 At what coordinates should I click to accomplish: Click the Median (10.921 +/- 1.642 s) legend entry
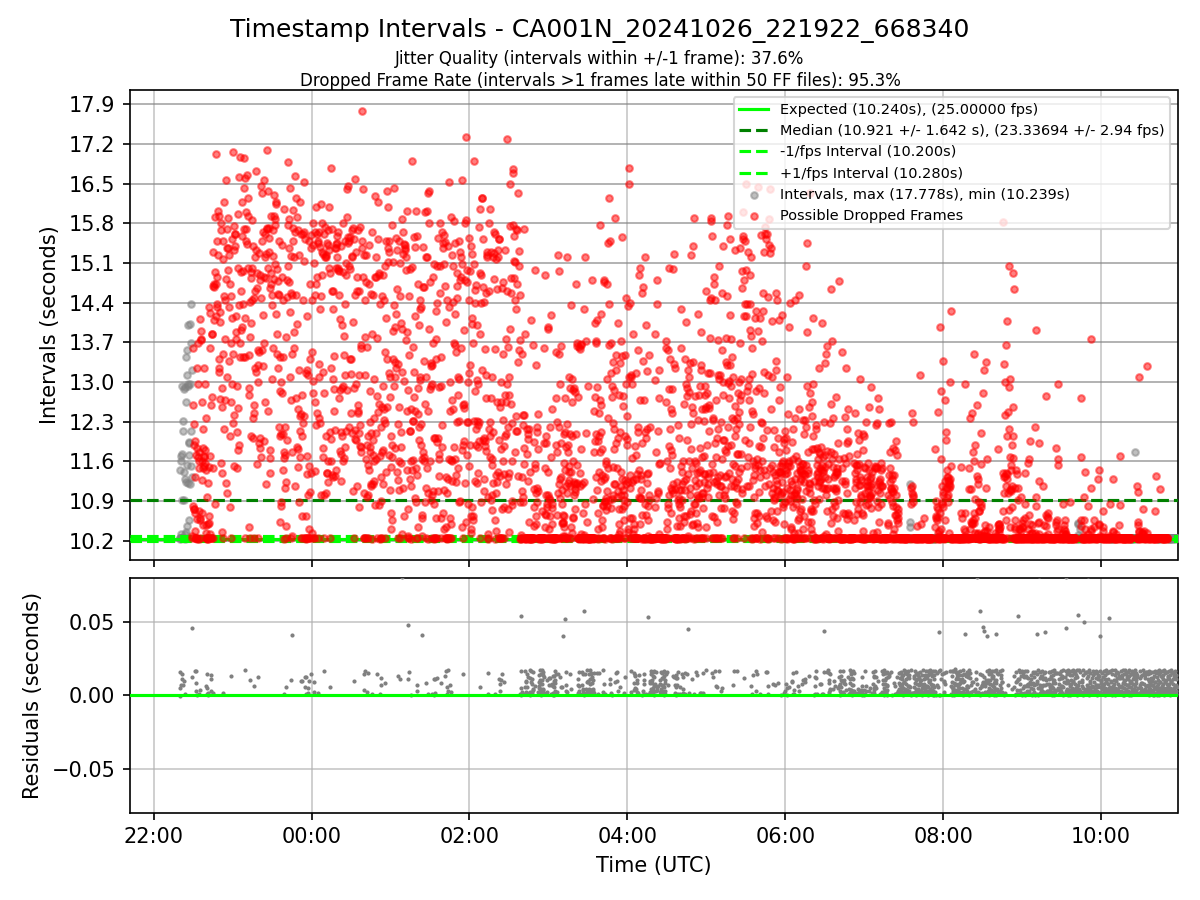click(x=972, y=130)
